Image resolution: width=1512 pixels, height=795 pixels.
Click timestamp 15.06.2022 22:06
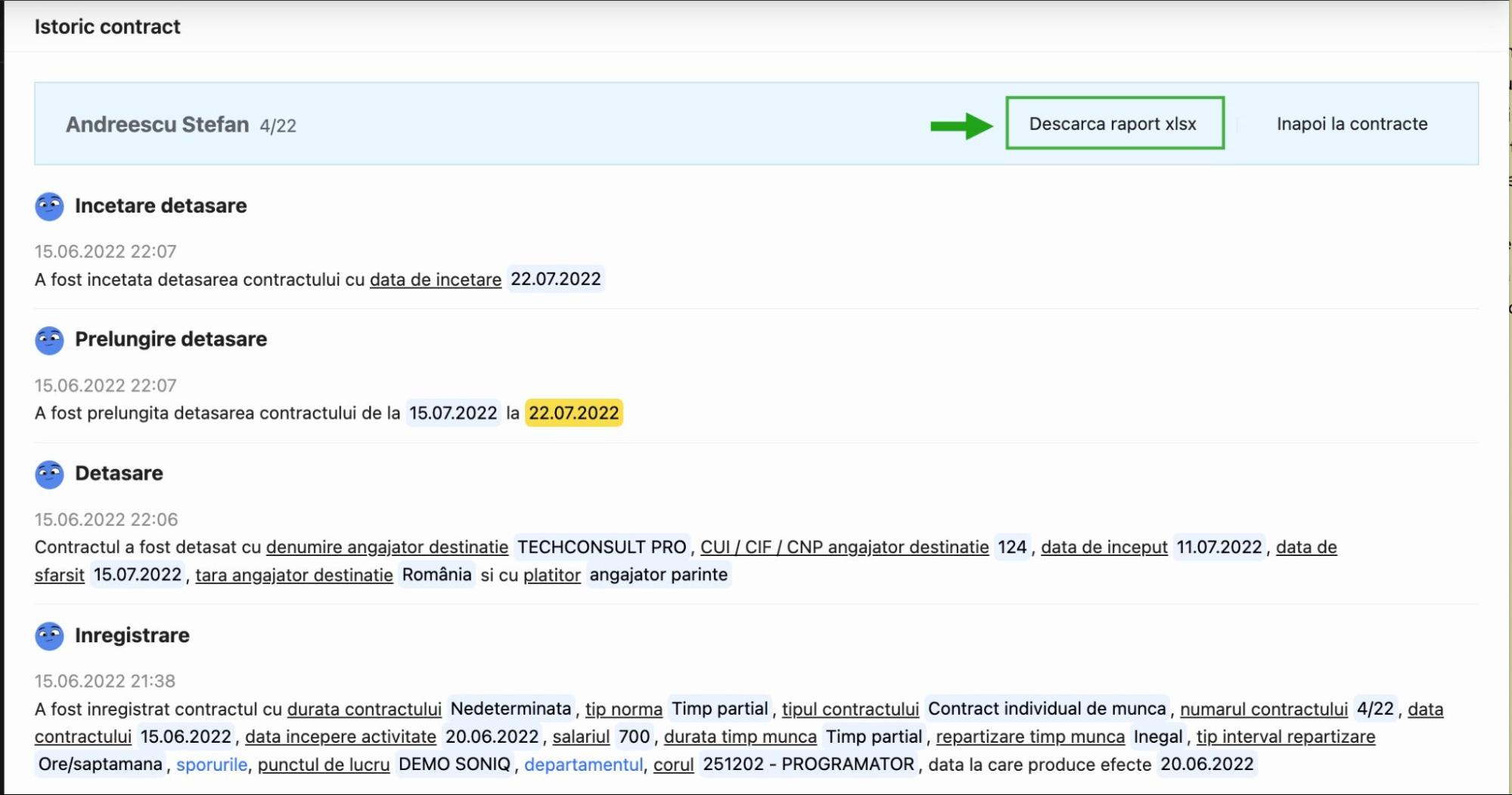106,520
